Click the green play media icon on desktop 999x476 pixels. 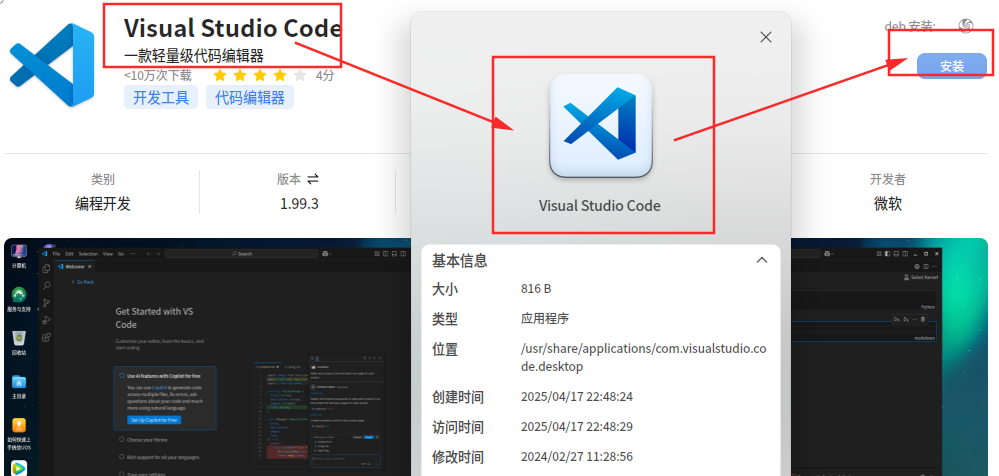[18, 468]
